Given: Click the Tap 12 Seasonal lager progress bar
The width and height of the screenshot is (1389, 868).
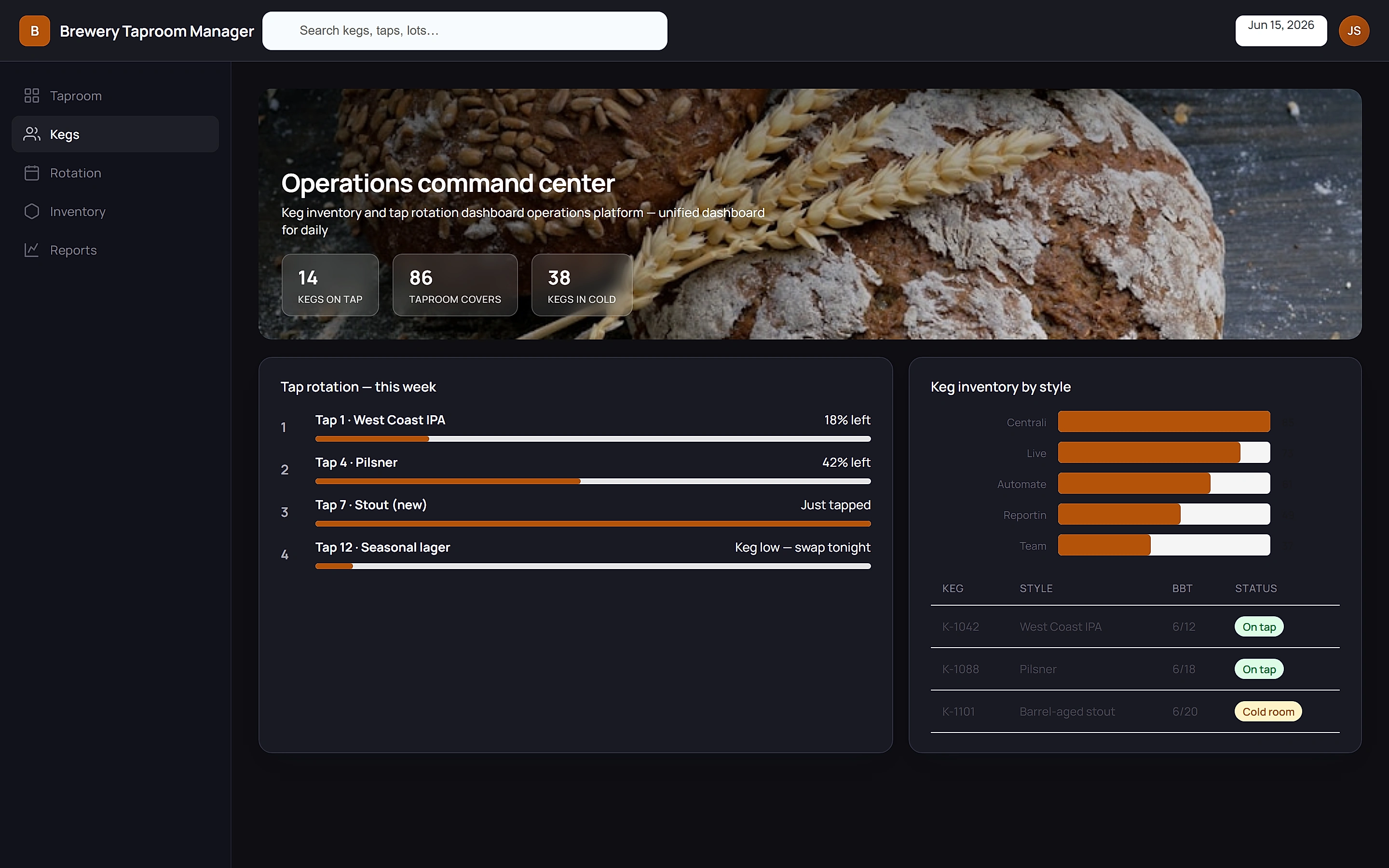Looking at the screenshot, I should [x=592, y=566].
